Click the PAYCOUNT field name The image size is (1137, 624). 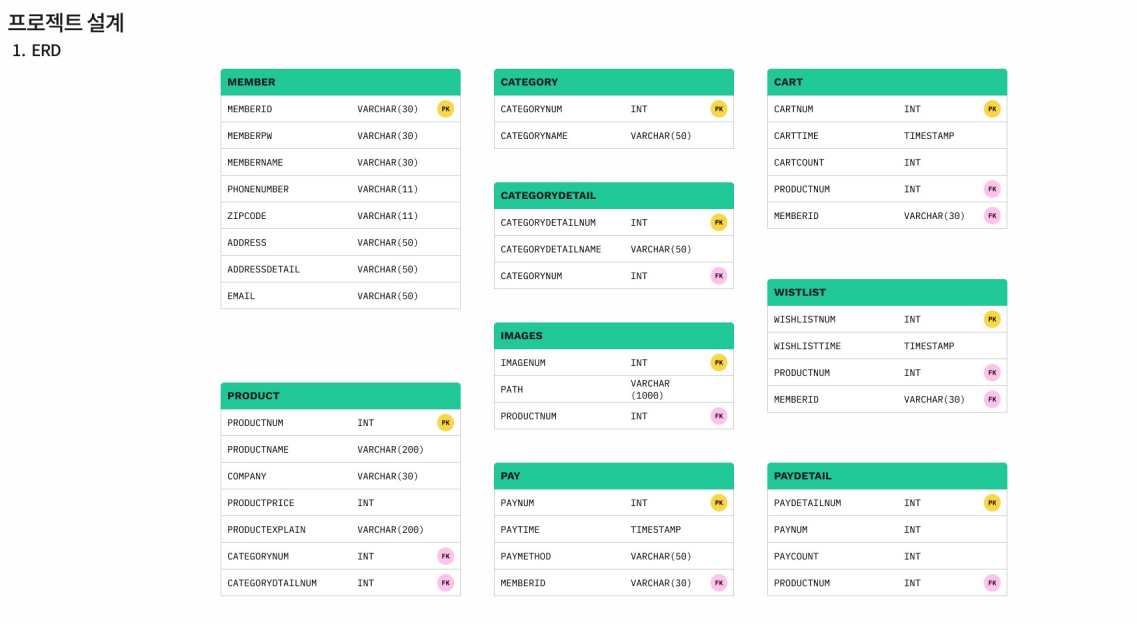[796, 557]
